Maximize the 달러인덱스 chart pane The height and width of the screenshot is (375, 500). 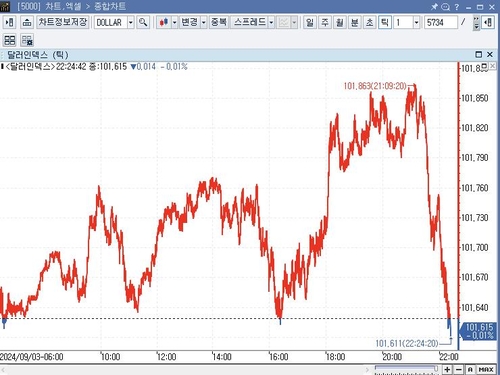point(479,54)
